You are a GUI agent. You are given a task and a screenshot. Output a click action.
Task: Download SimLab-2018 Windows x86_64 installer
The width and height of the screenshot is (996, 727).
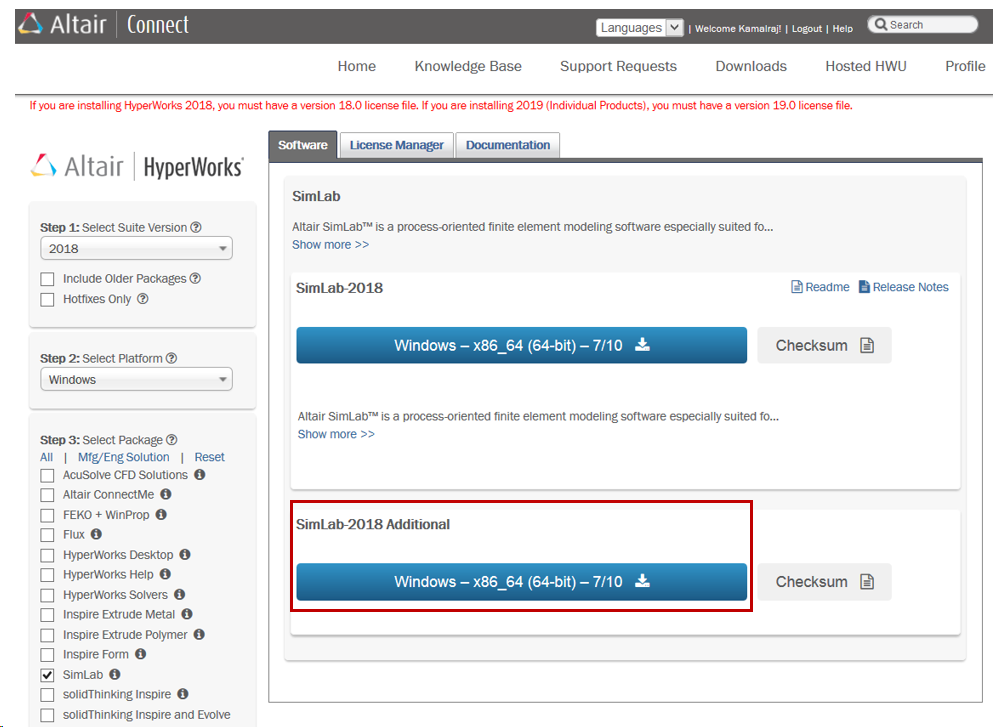[x=522, y=345]
